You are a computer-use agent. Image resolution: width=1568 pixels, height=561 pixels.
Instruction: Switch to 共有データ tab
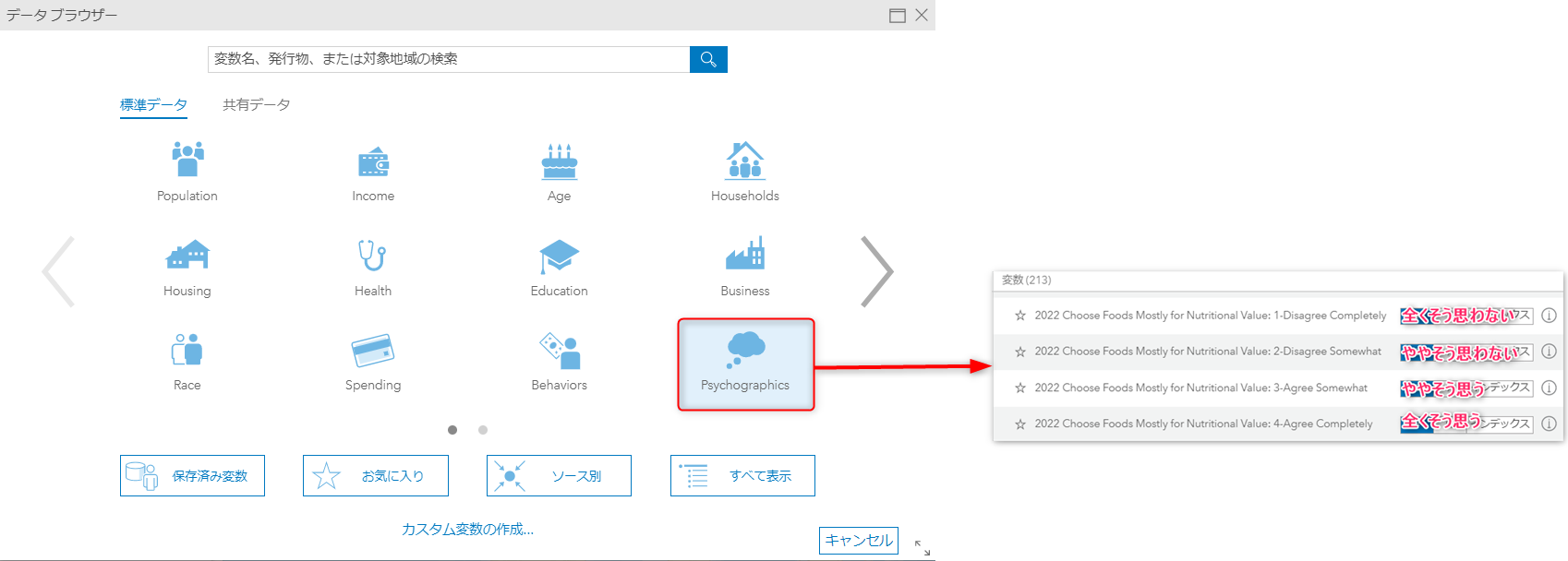[x=257, y=105]
